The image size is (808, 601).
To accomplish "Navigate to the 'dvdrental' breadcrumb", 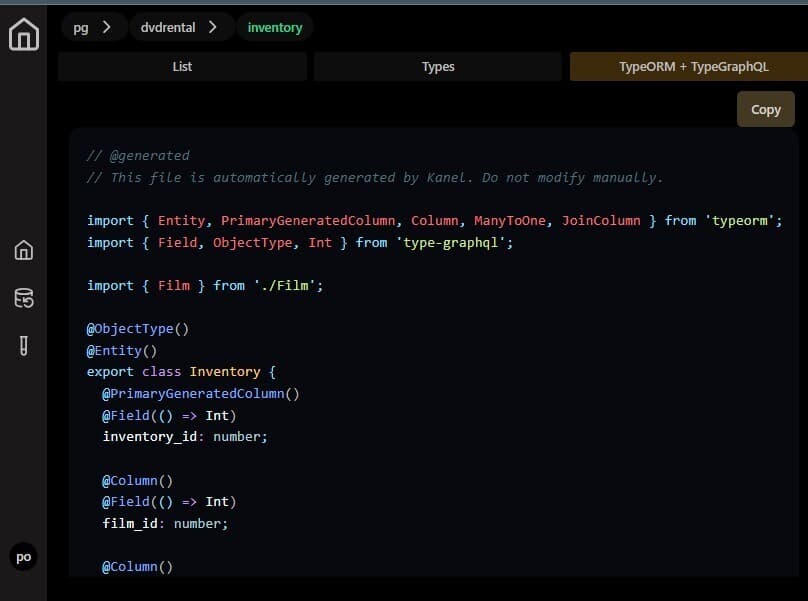I will (168, 27).
